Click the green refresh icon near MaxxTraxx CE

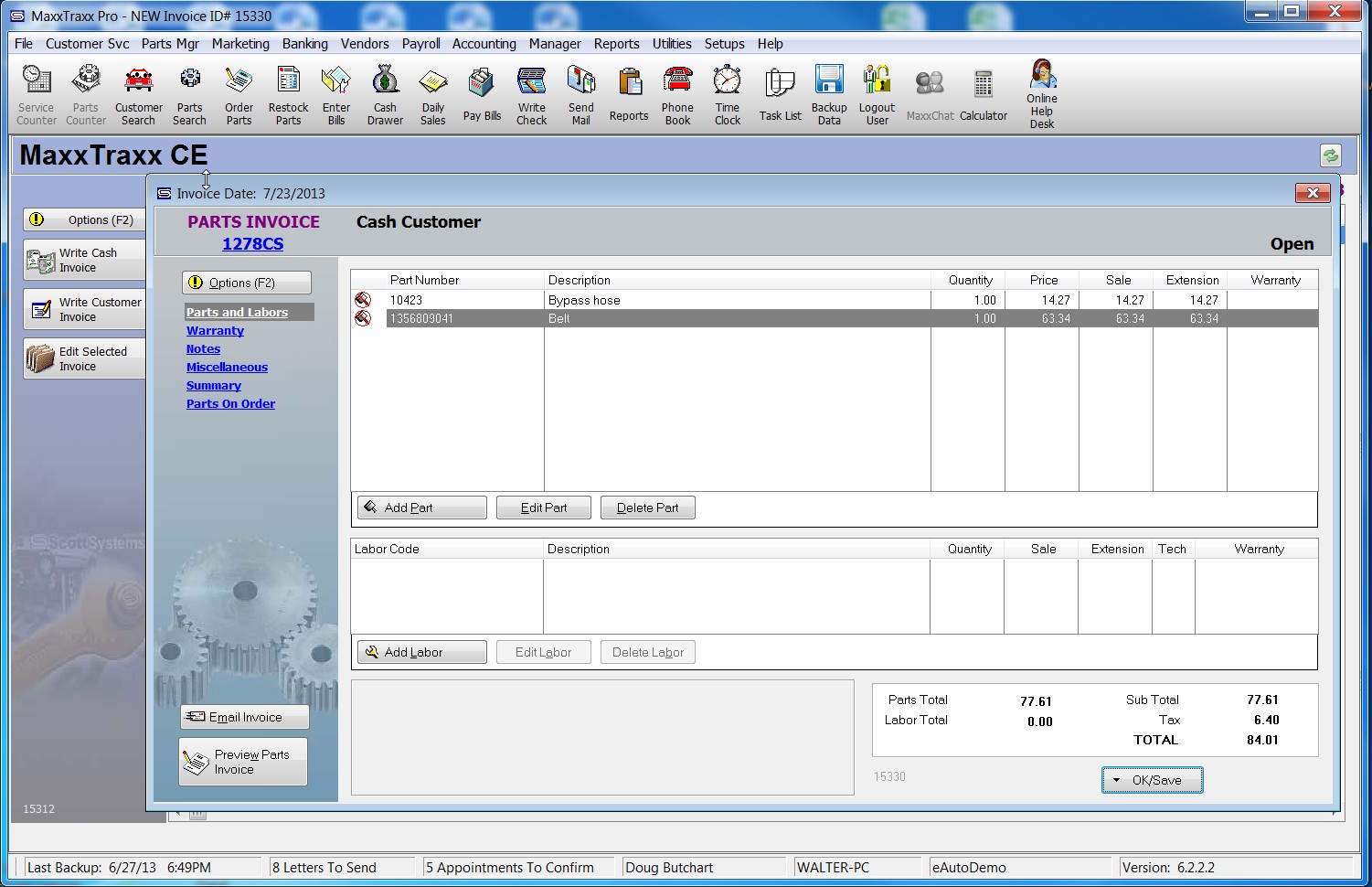click(1331, 155)
